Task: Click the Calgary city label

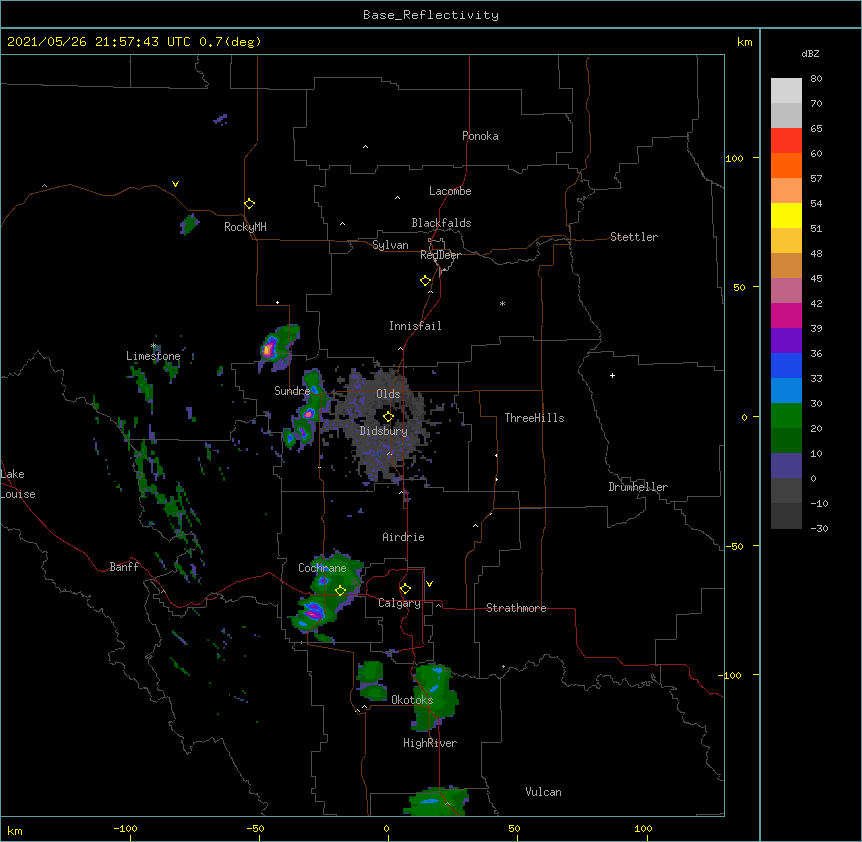Action: tap(399, 603)
